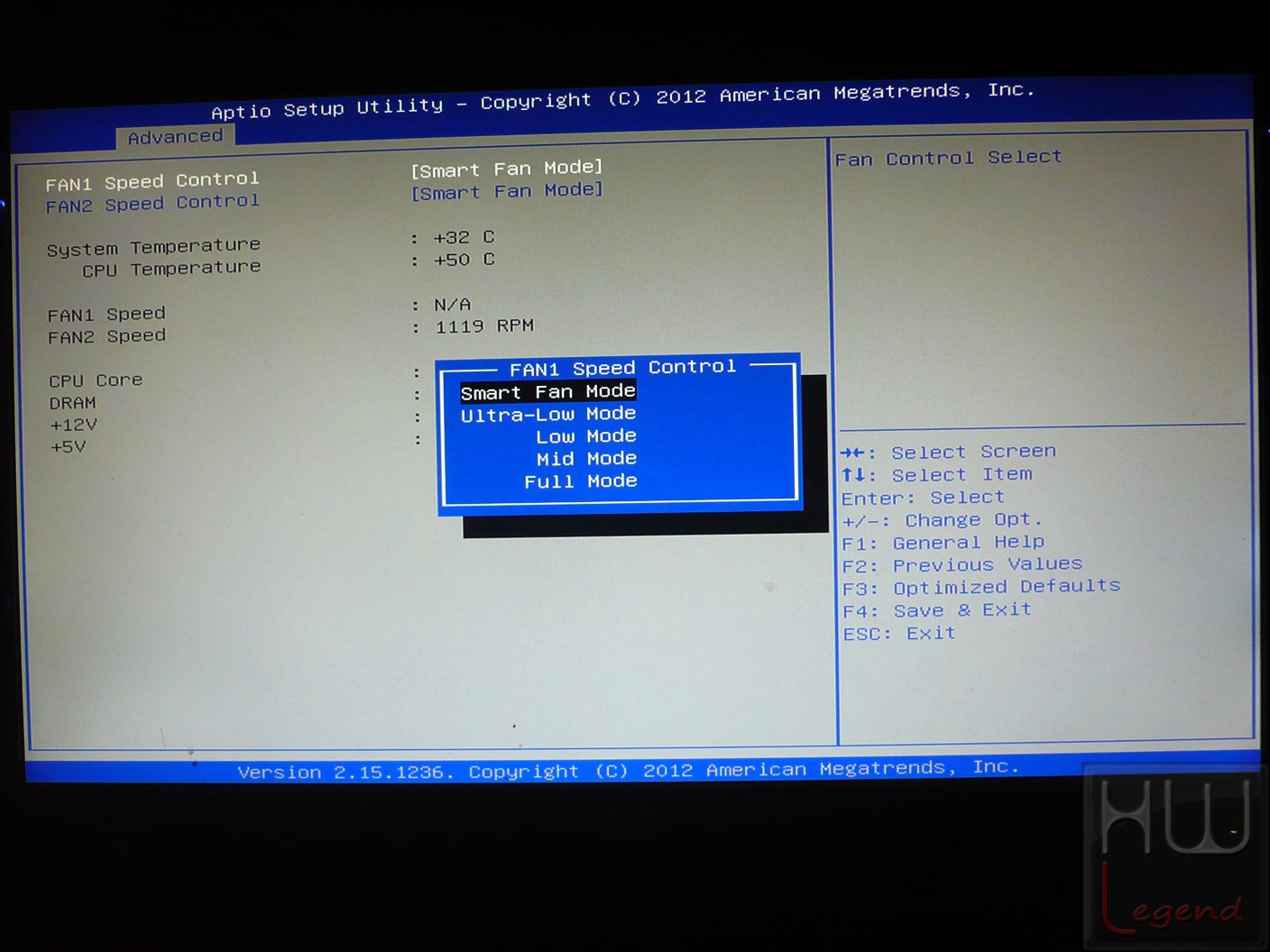Click the Fan Control Select help text
This screenshot has width=1270, height=952.
tap(948, 159)
